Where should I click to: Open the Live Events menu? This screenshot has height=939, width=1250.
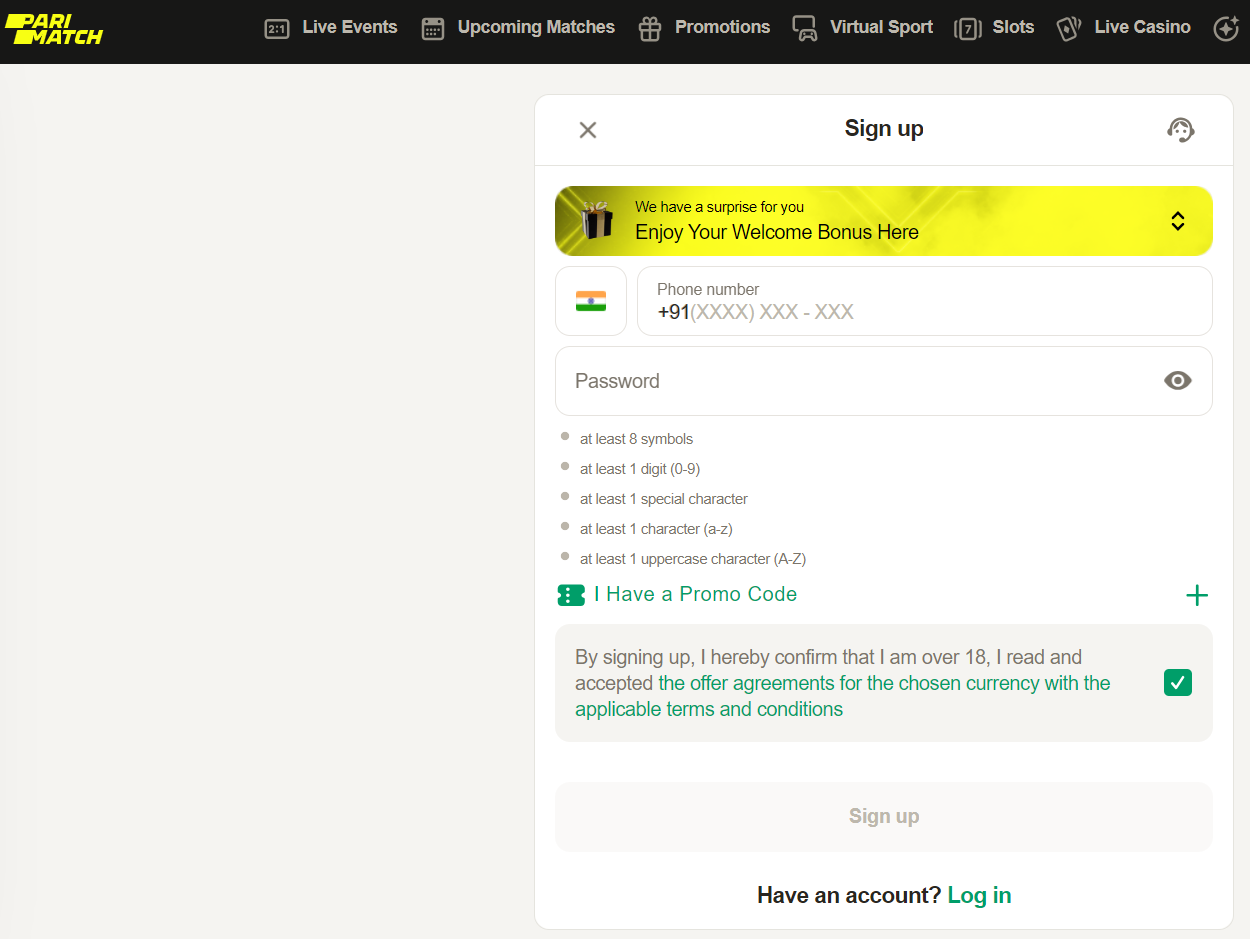point(349,28)
